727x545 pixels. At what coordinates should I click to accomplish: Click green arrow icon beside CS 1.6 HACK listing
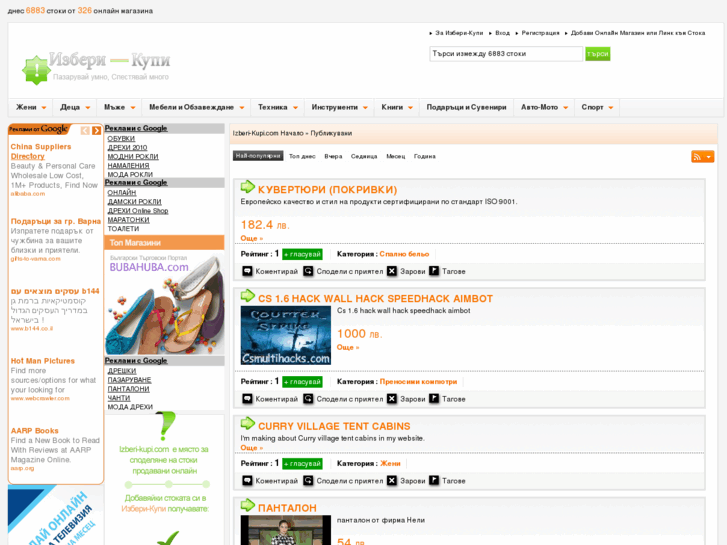[248, 296]
